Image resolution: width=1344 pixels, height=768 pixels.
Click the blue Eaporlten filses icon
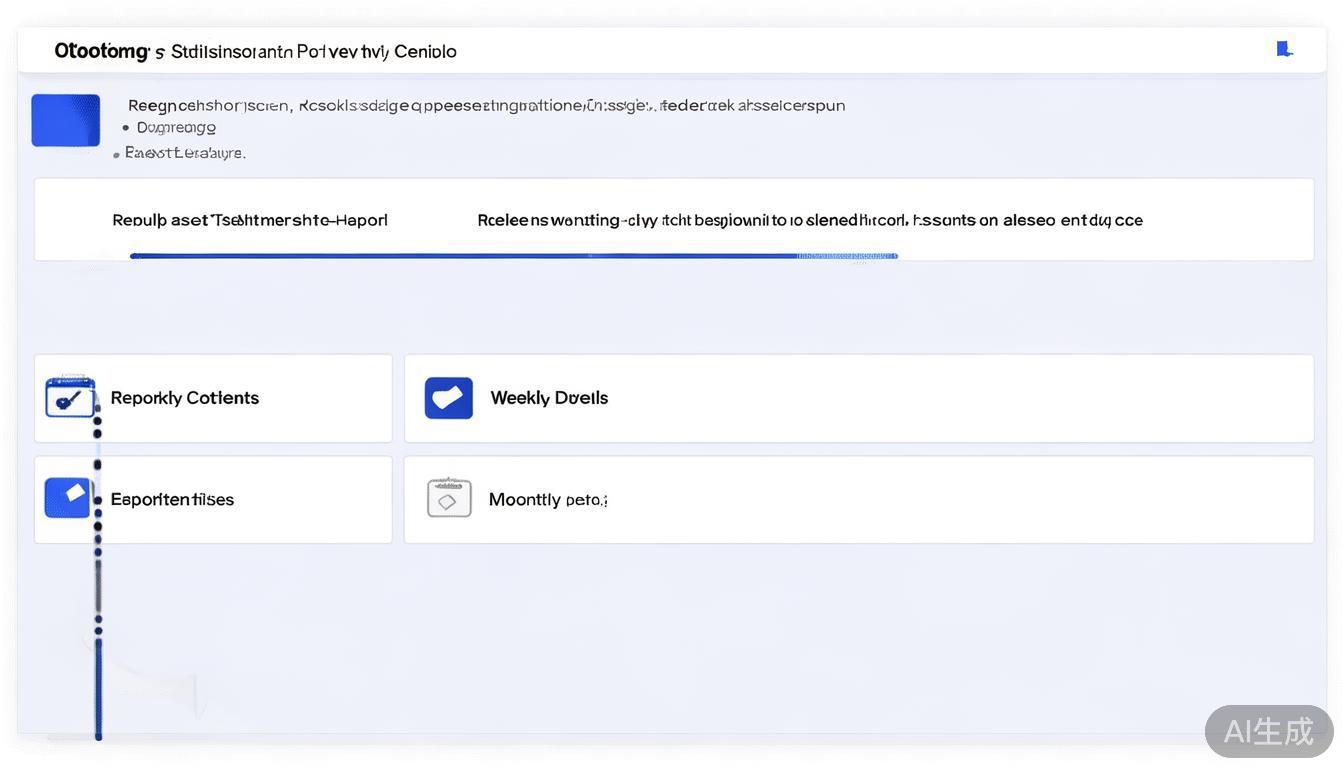tap(68, 498)
